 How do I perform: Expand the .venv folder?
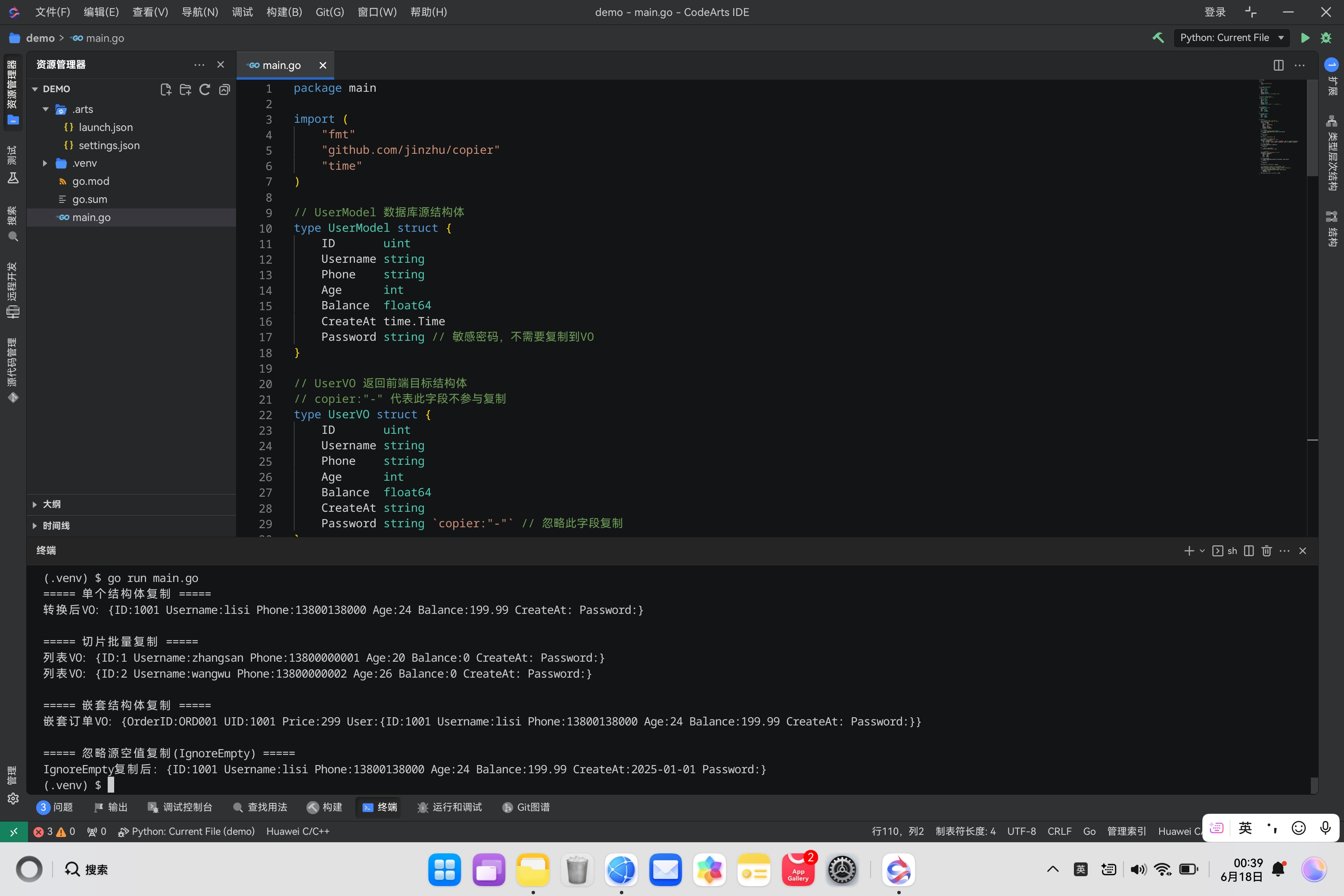pos(45,163)
